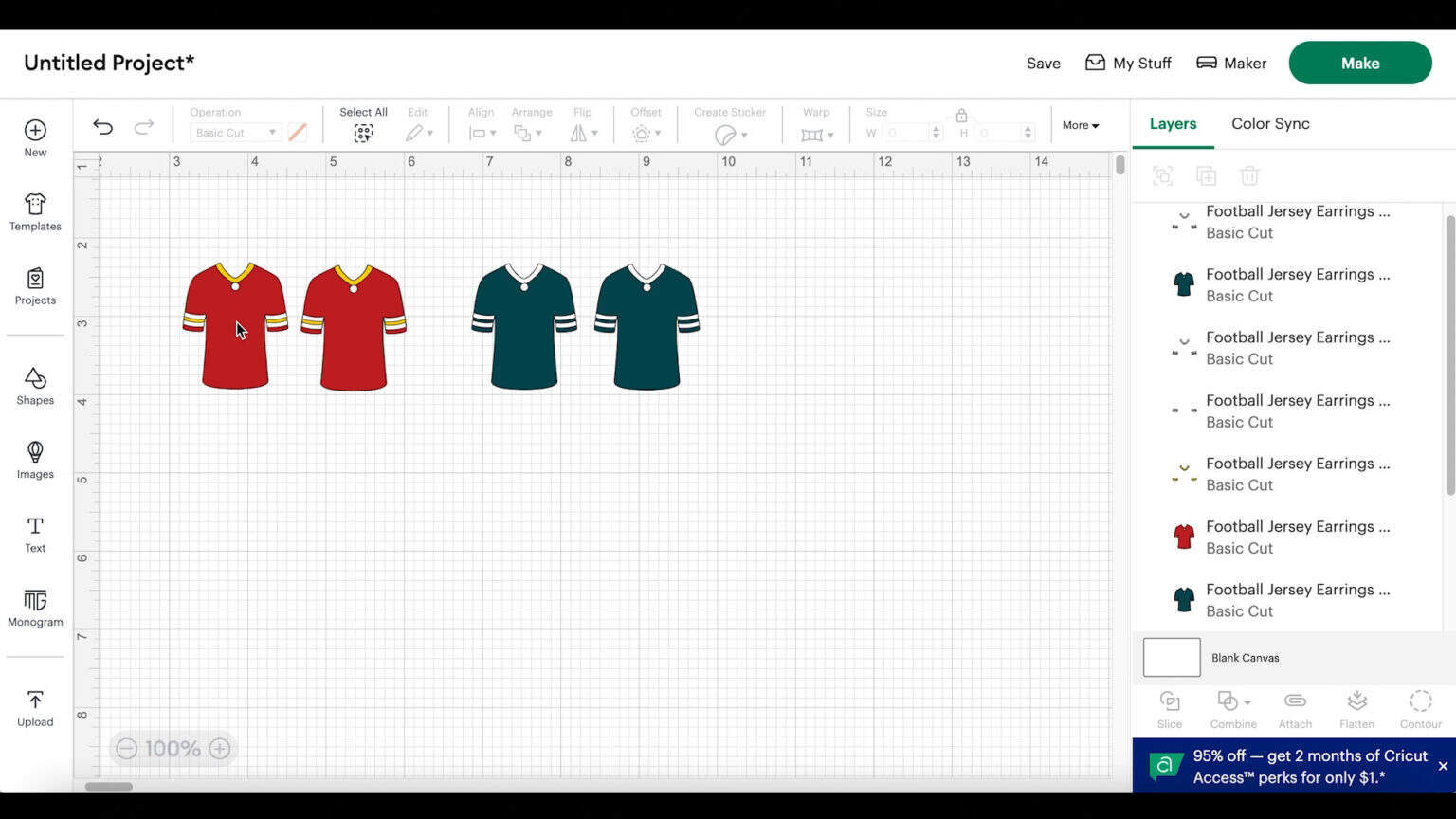1456x819 pixels.
Task: Click Save in the header
Action: [x=1043, y=64]
